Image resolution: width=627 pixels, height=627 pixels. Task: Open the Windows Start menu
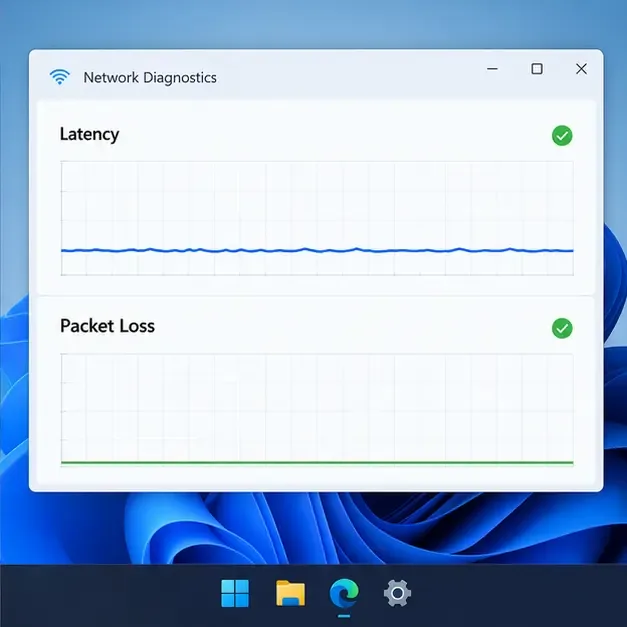click(235, 593)
